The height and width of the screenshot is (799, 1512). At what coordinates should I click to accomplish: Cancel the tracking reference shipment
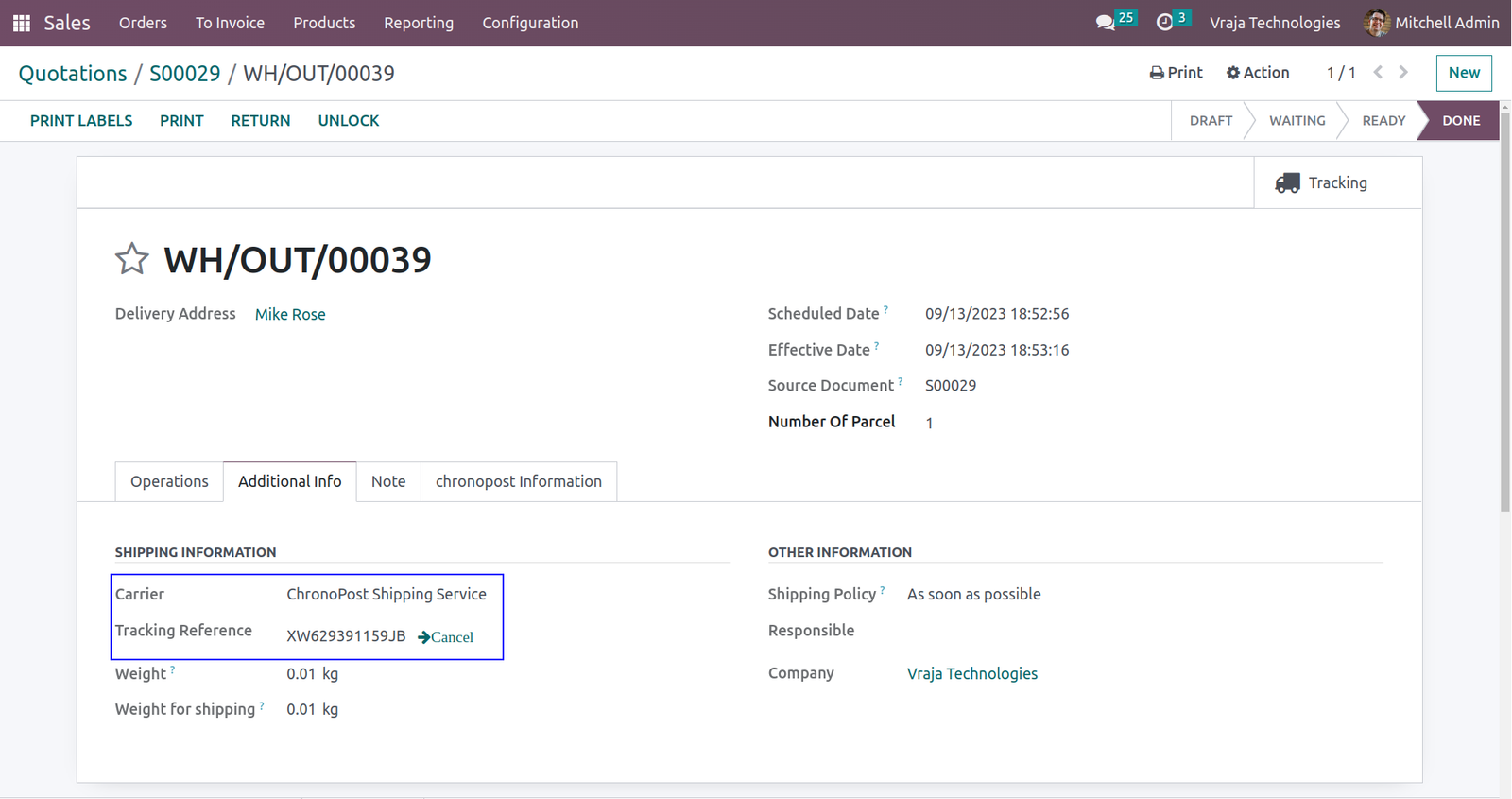pyautogui.click(x=445, y=637)
